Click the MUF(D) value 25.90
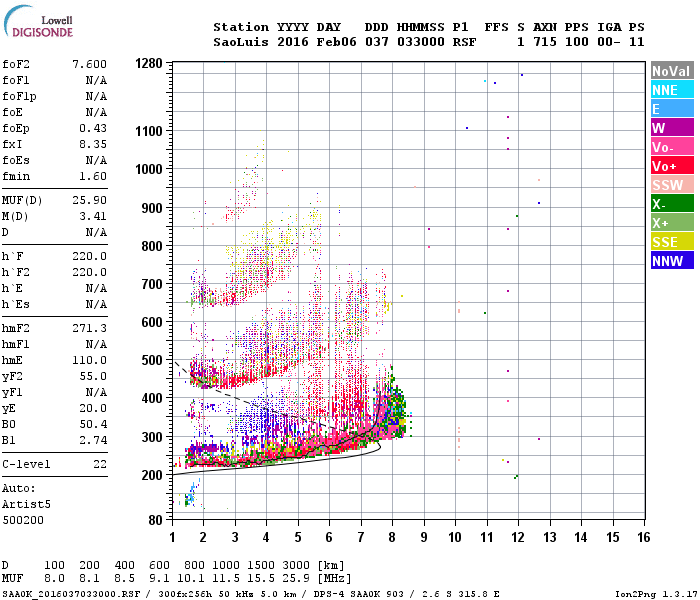 89,200
